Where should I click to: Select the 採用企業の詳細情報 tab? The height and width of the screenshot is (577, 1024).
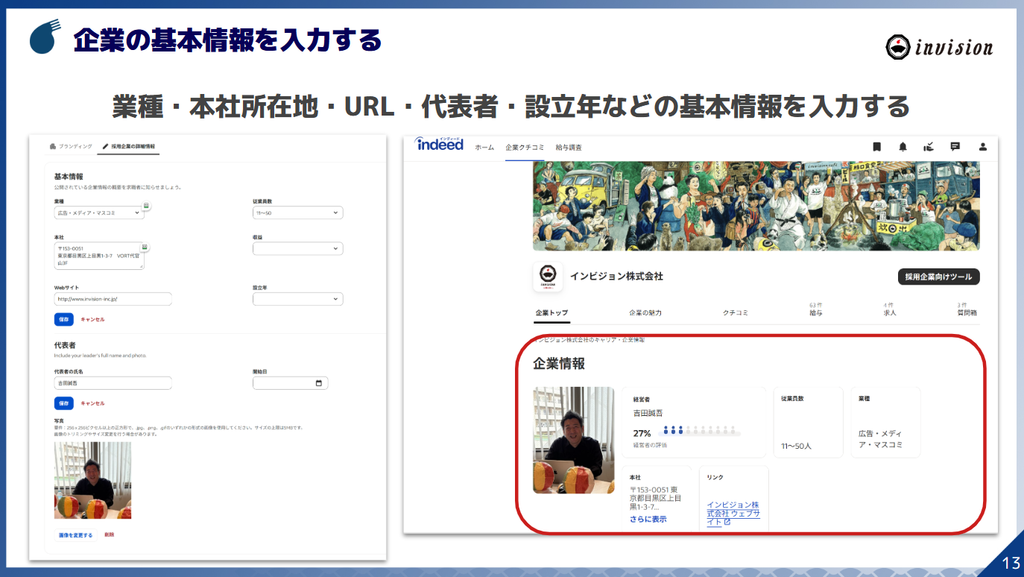pos(129,147)
